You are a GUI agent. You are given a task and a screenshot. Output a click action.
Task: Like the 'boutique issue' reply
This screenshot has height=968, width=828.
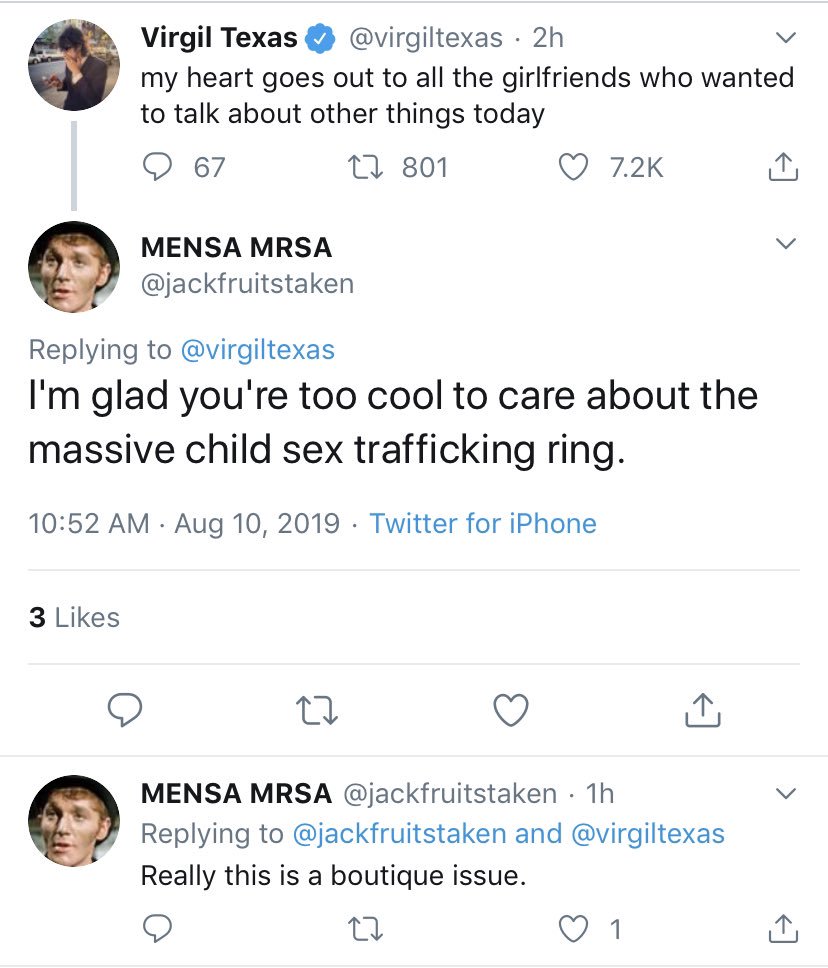click(573, 930)
